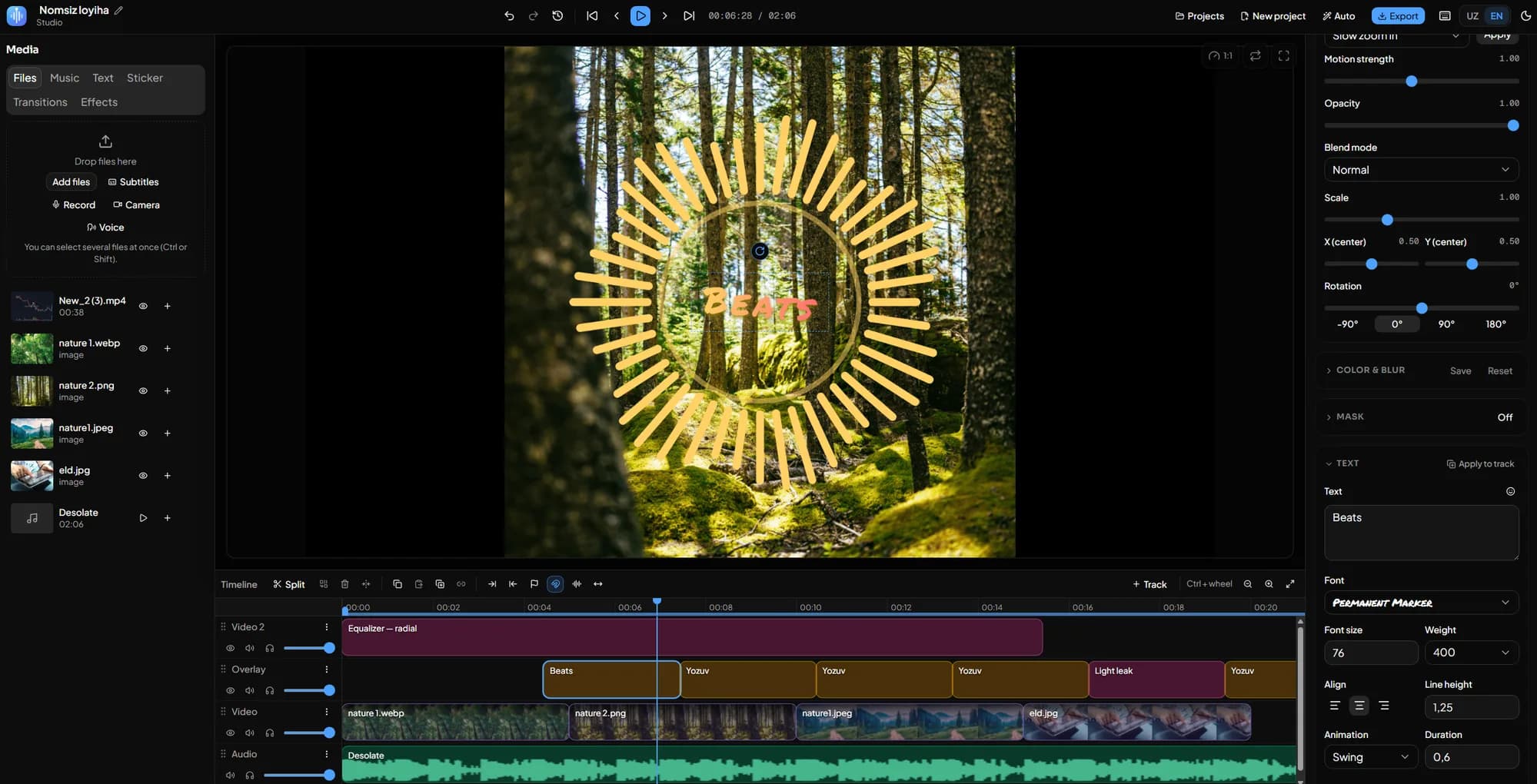The width and height of the screenshot is (1537, 784).
Task: Enter fullscreen preview
Action: [1283, 55]
